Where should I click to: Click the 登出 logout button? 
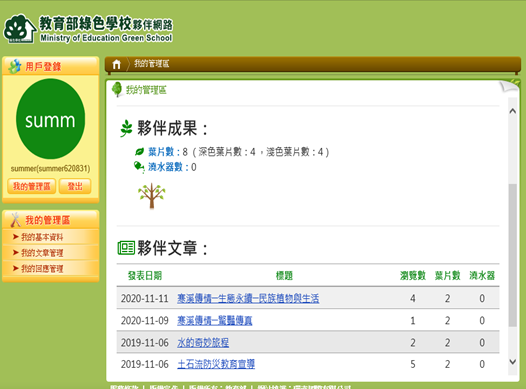[x=75, y=186]
